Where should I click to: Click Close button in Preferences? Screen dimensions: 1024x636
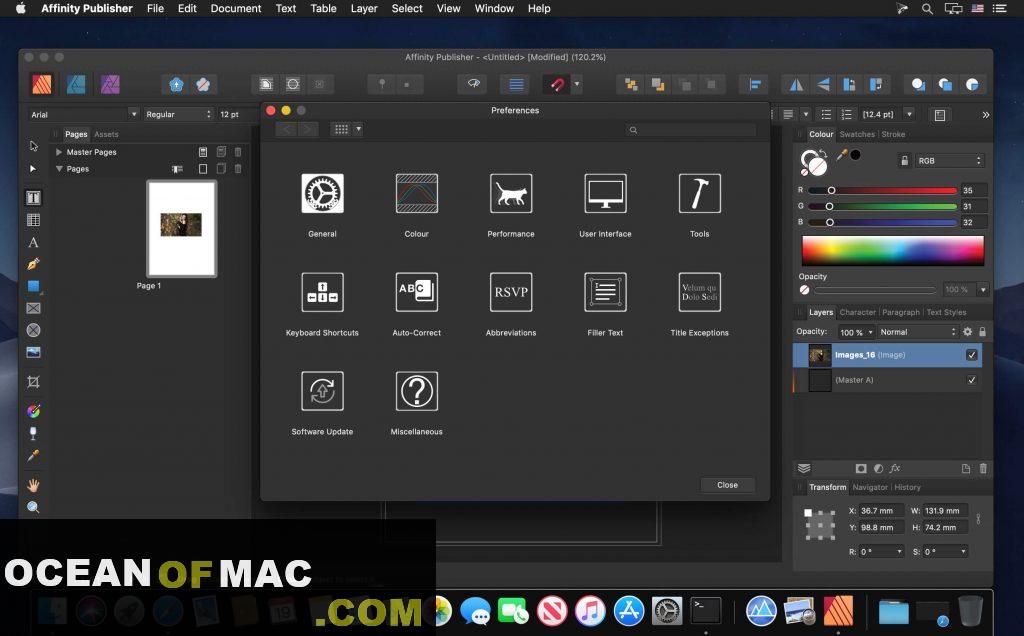click(x=728, y=485)
